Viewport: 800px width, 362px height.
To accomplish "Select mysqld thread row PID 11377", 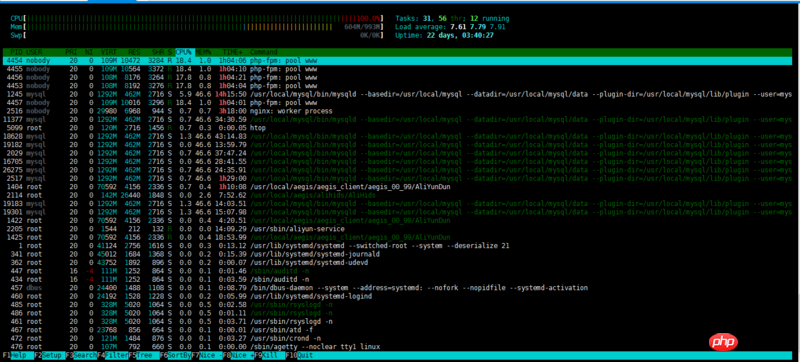I will pos(398,119).
